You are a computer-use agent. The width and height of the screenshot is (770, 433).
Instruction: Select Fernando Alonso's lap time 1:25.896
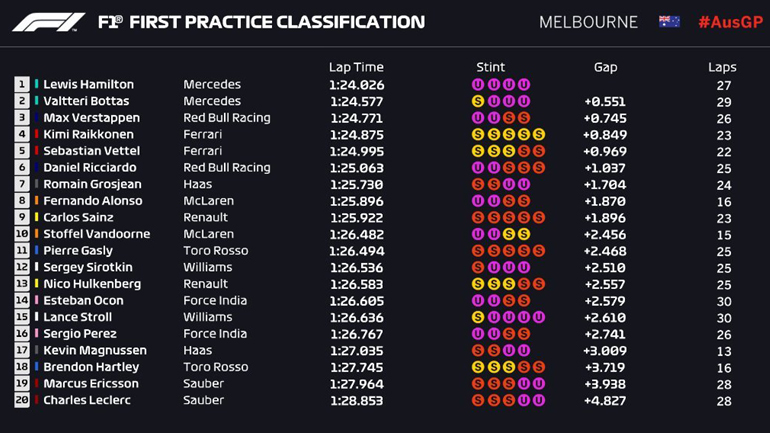[356, 201]
